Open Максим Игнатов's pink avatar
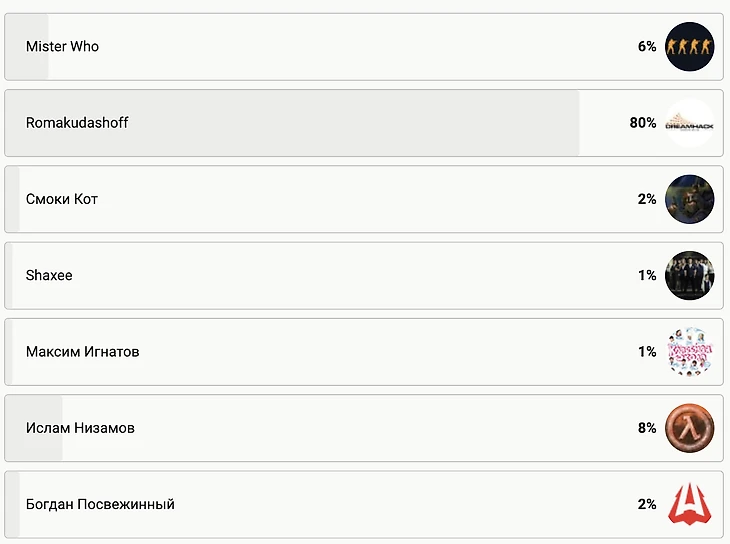This screenshot has height=544, width=730. tap(689, 352)
